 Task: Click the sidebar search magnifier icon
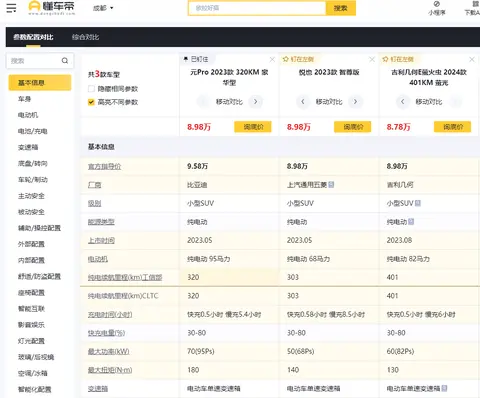click(65, 61)
